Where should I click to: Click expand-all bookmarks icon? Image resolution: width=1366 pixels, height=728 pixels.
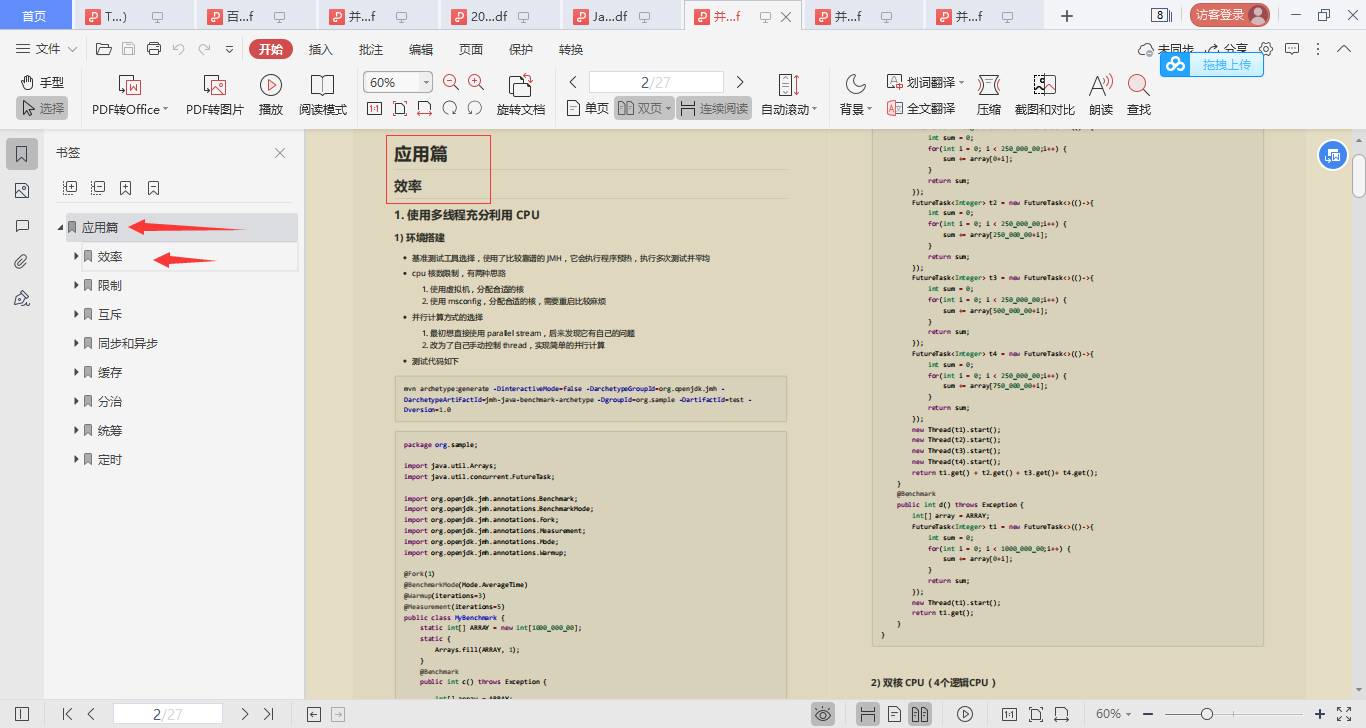pyautogui.click(x=70, y=187)
